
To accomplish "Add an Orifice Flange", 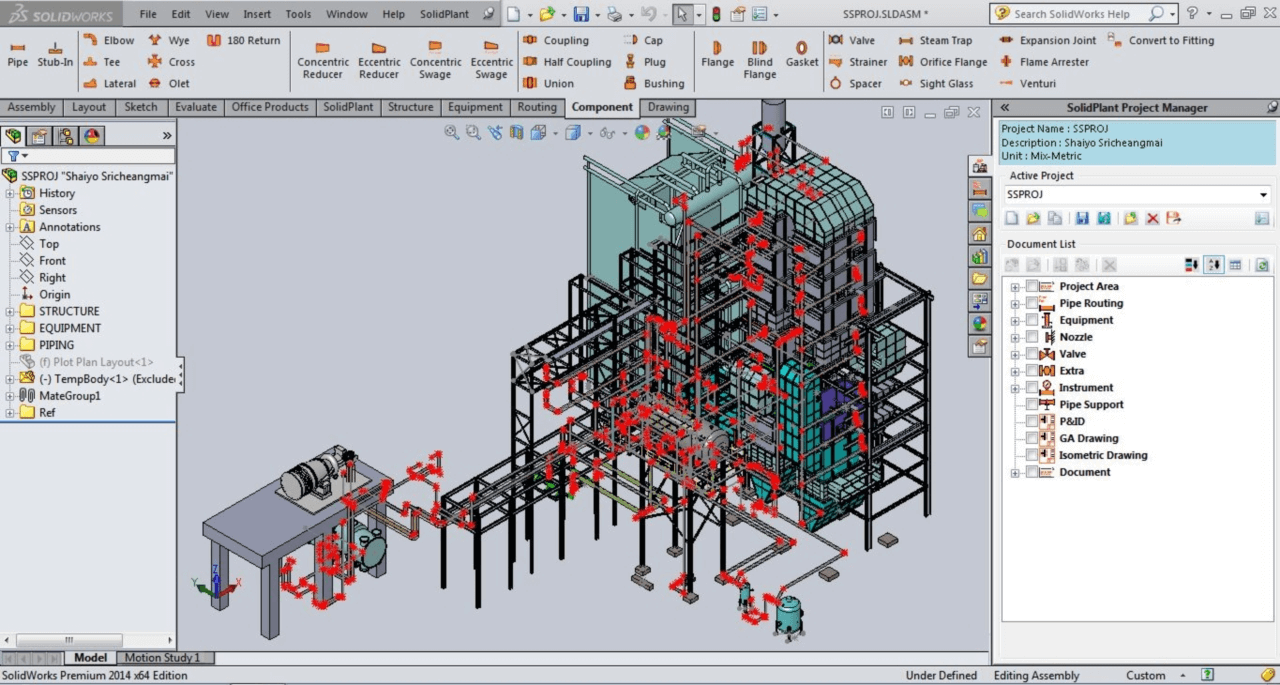I will tap(943, 62).
